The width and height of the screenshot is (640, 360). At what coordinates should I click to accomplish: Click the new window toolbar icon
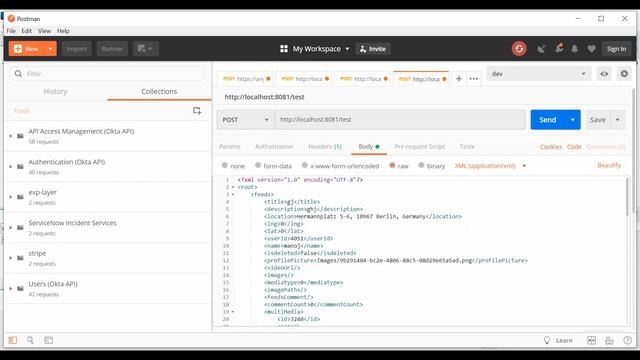pos(145,49)
